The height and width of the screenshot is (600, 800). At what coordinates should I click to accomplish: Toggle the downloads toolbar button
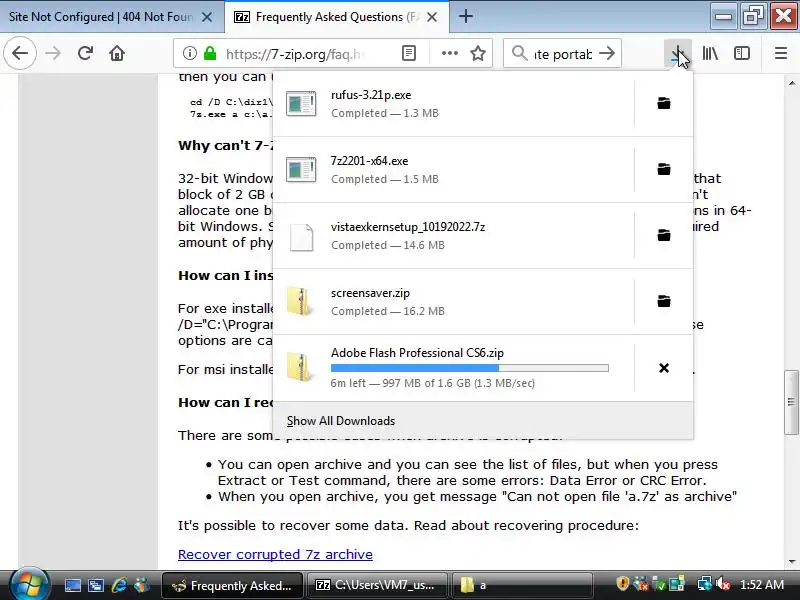point(678,53)
